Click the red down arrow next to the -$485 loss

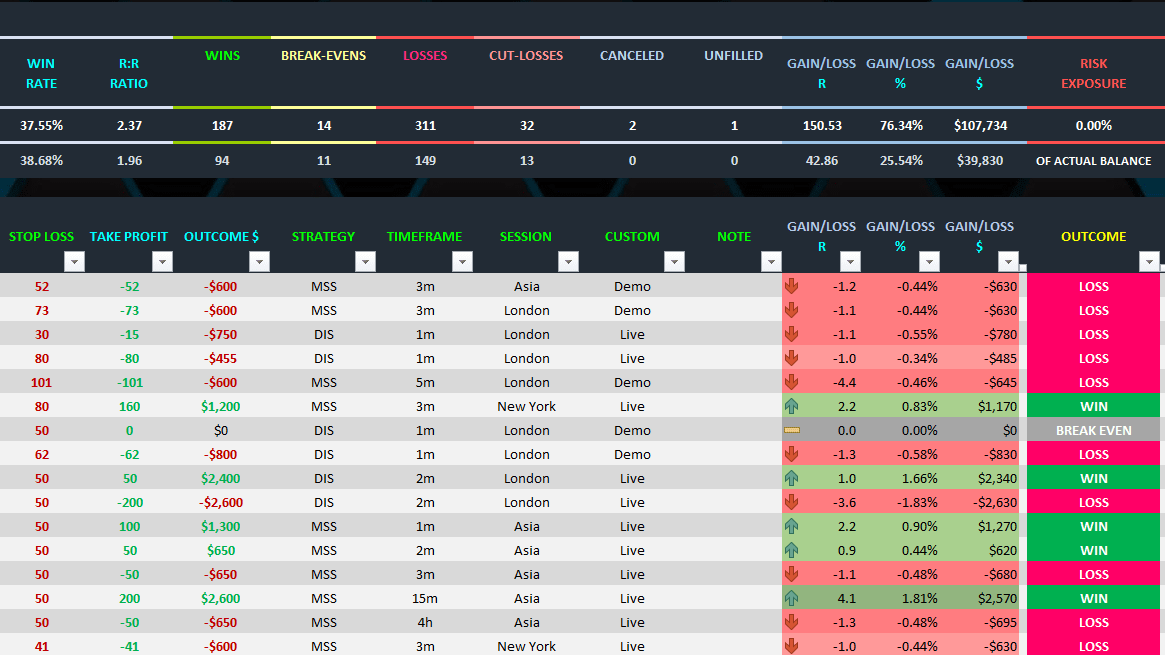tap(791, 358)
